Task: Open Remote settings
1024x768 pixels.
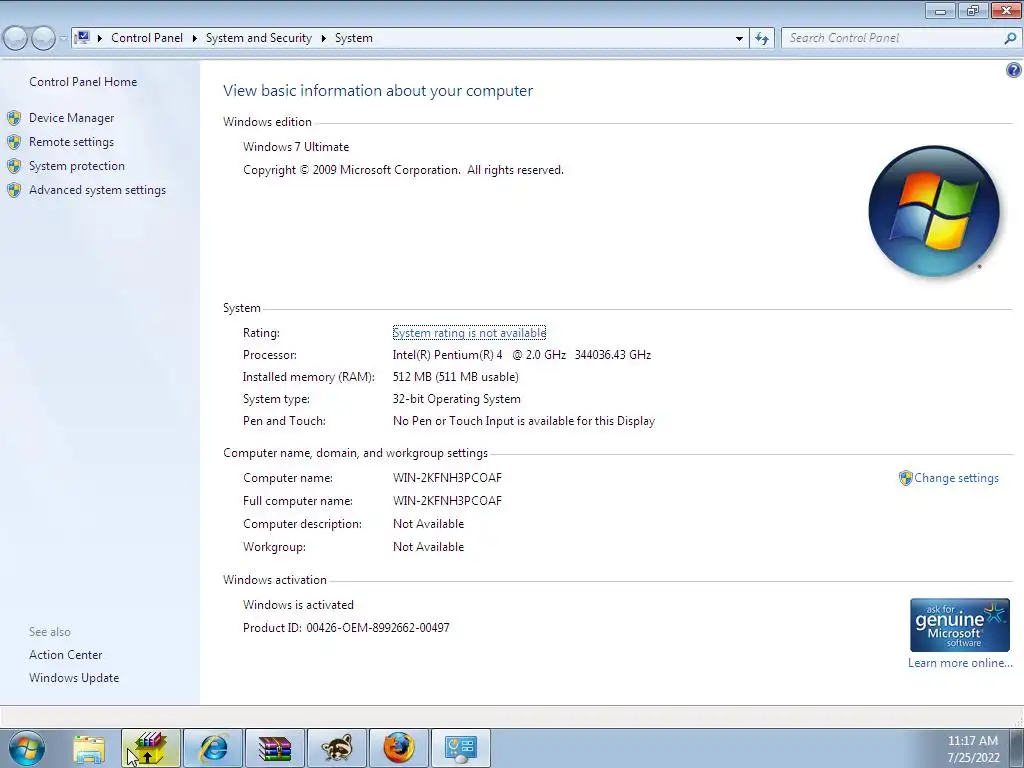Action: click(x=71, y=142)
